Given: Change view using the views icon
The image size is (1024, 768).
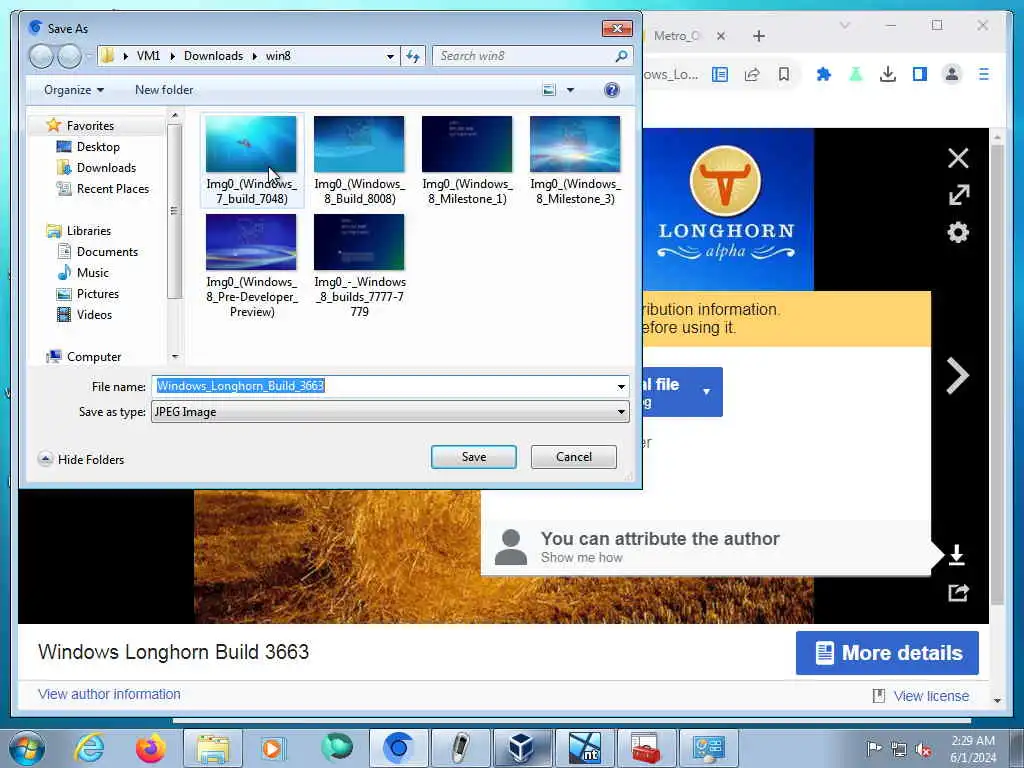Looking at the screenshot, I should click(x=549, y=90).
